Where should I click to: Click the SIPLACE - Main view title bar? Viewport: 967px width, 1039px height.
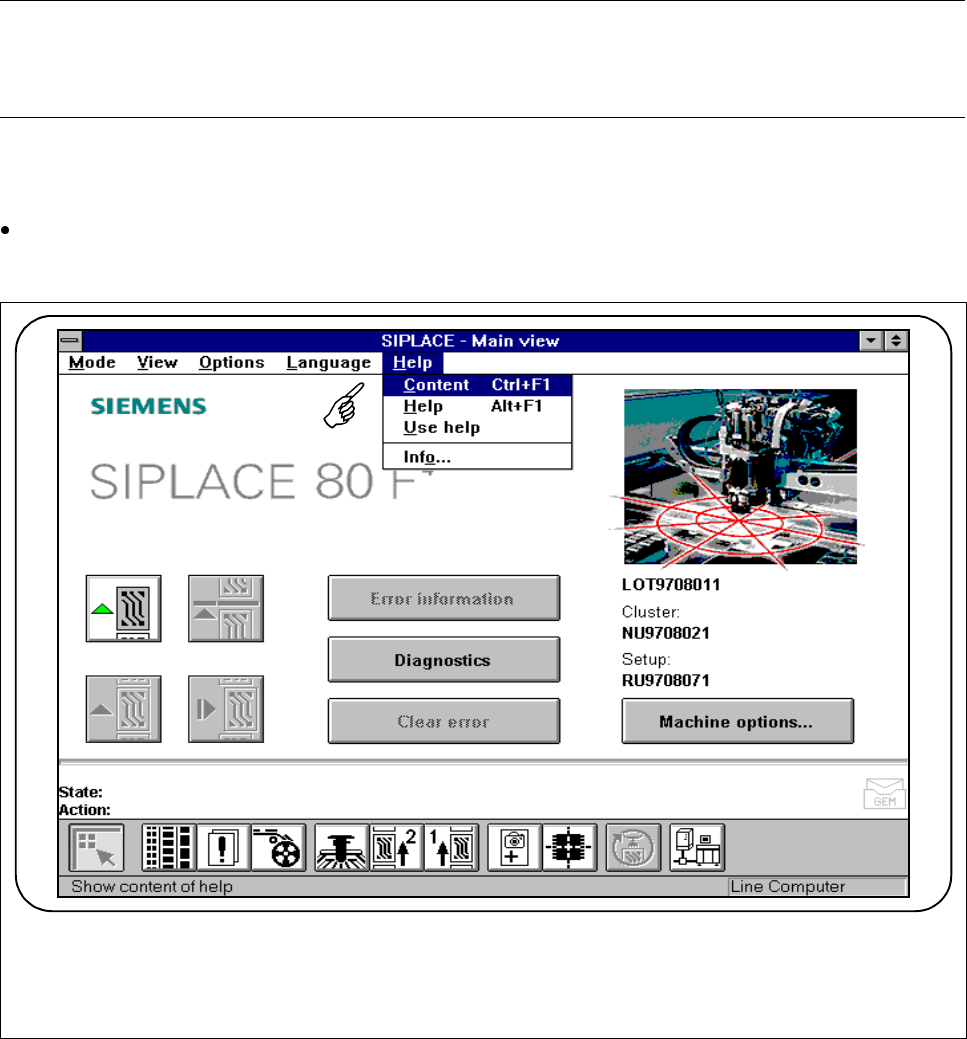pyautogui.click(x=470, y=341)
